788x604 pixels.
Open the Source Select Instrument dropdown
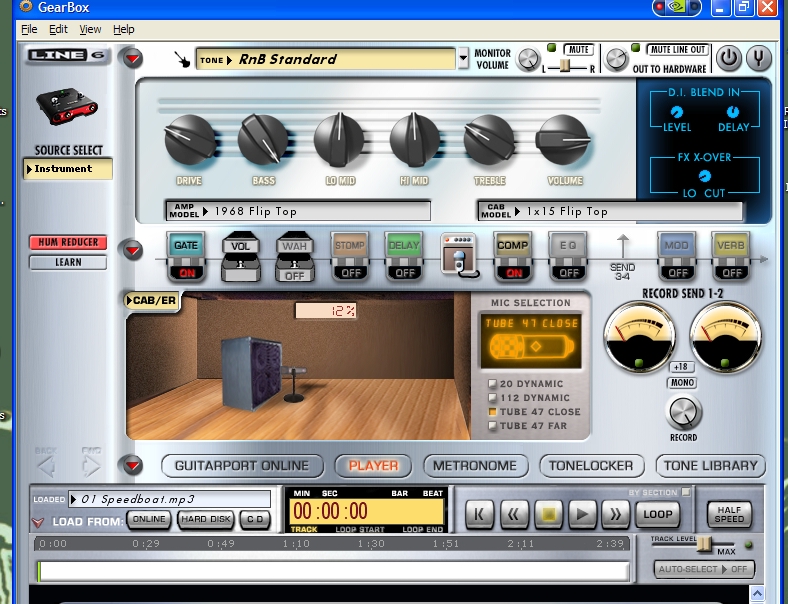[68, 169]
